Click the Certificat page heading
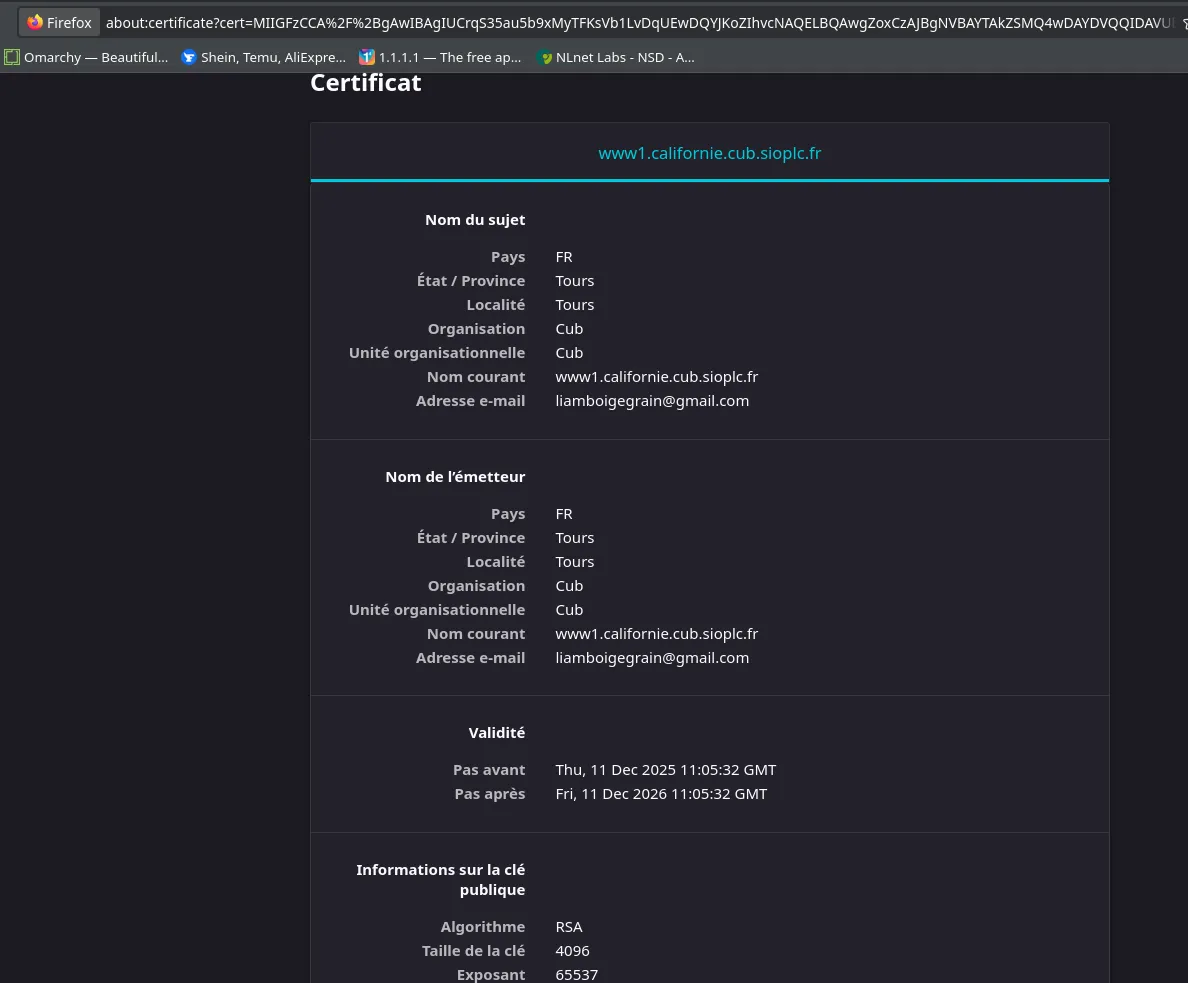The image size is (1188, 983). (366, 83)
